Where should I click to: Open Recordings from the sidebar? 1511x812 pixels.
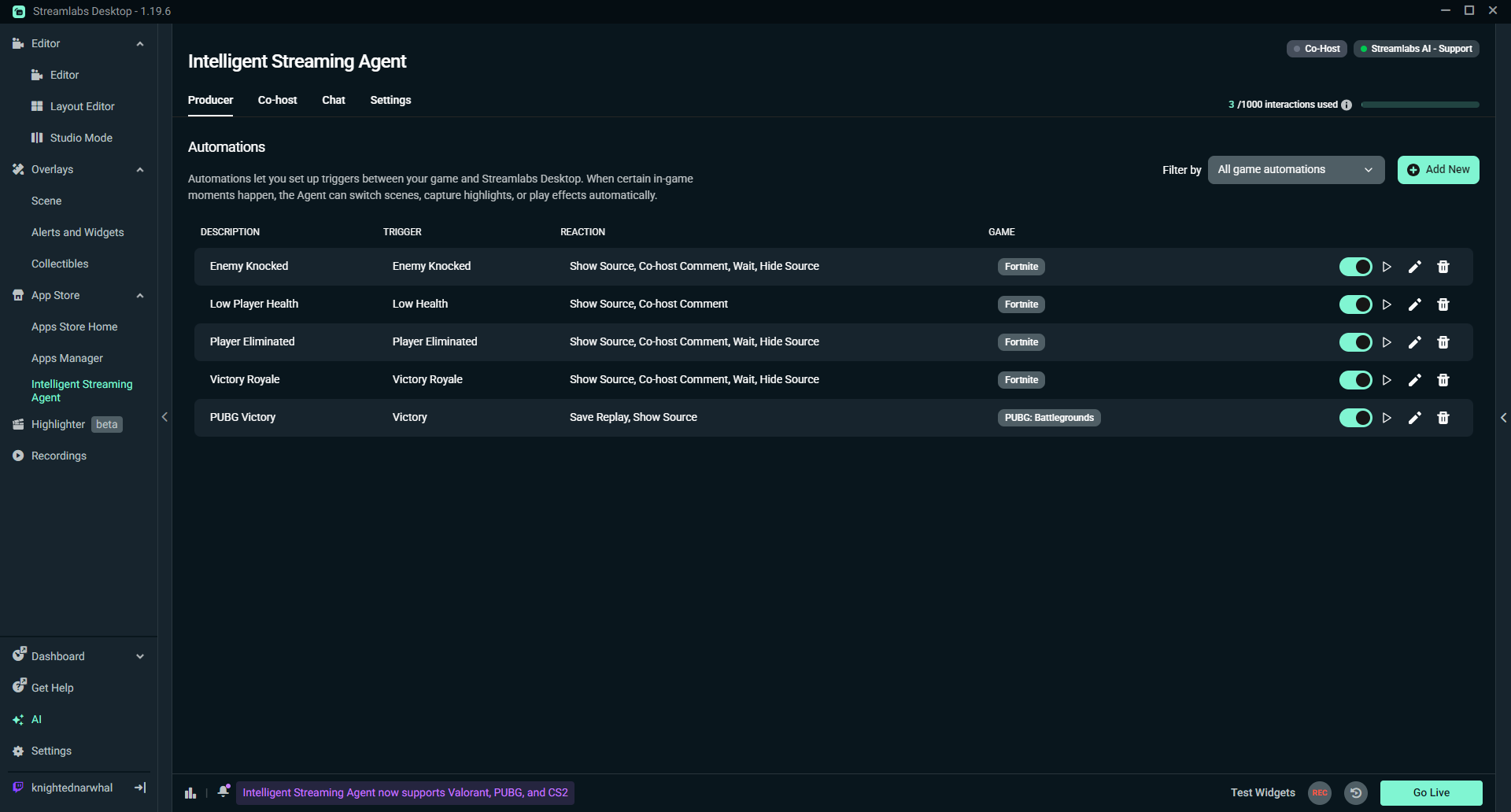(59, 456)
